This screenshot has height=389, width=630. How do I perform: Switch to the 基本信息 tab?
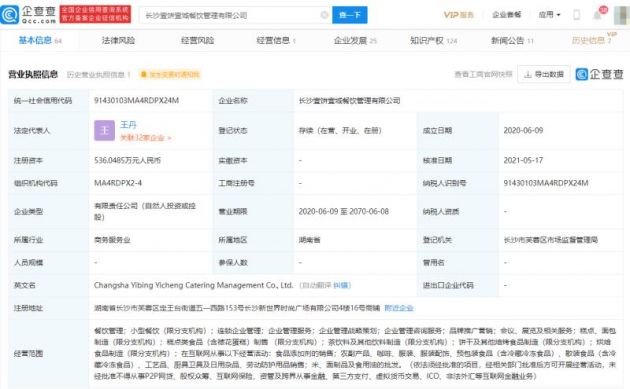[40, 40]
